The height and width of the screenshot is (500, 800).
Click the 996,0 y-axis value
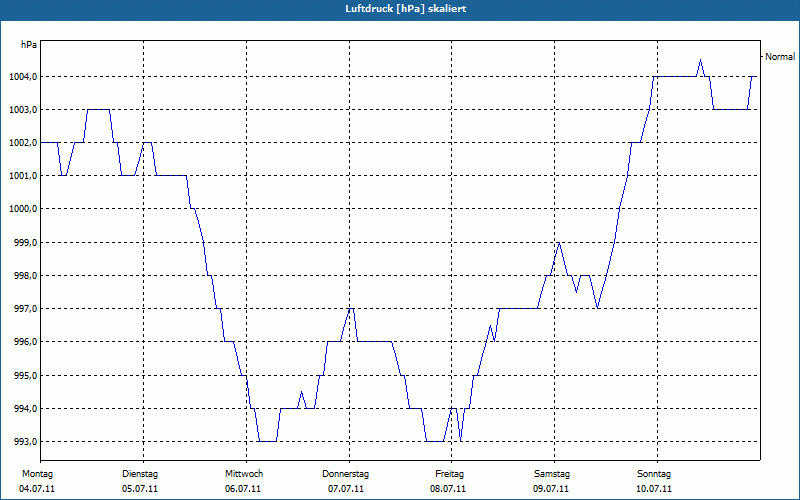click(24, 342)
